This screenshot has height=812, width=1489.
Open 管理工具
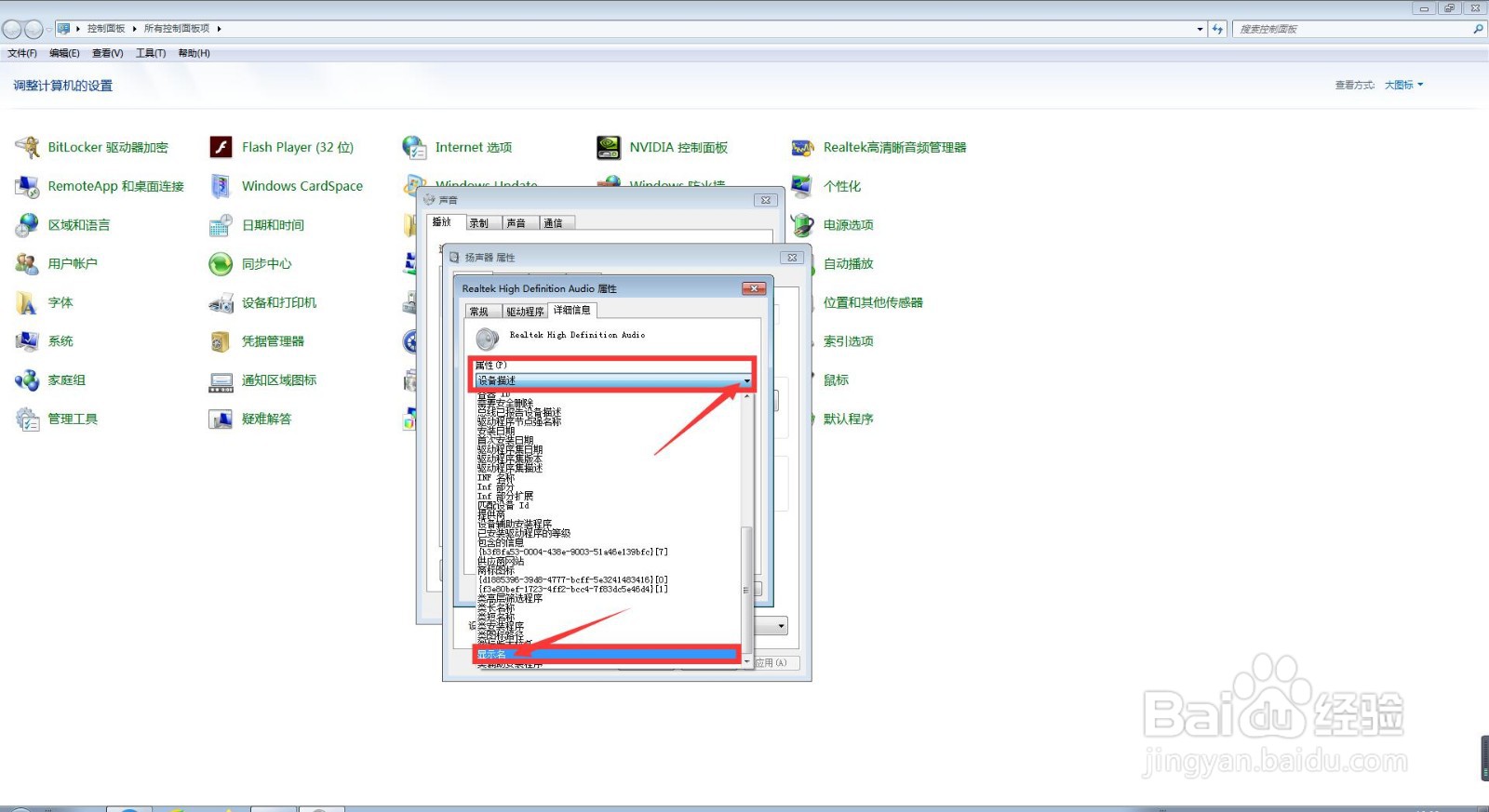coord(57,419)
